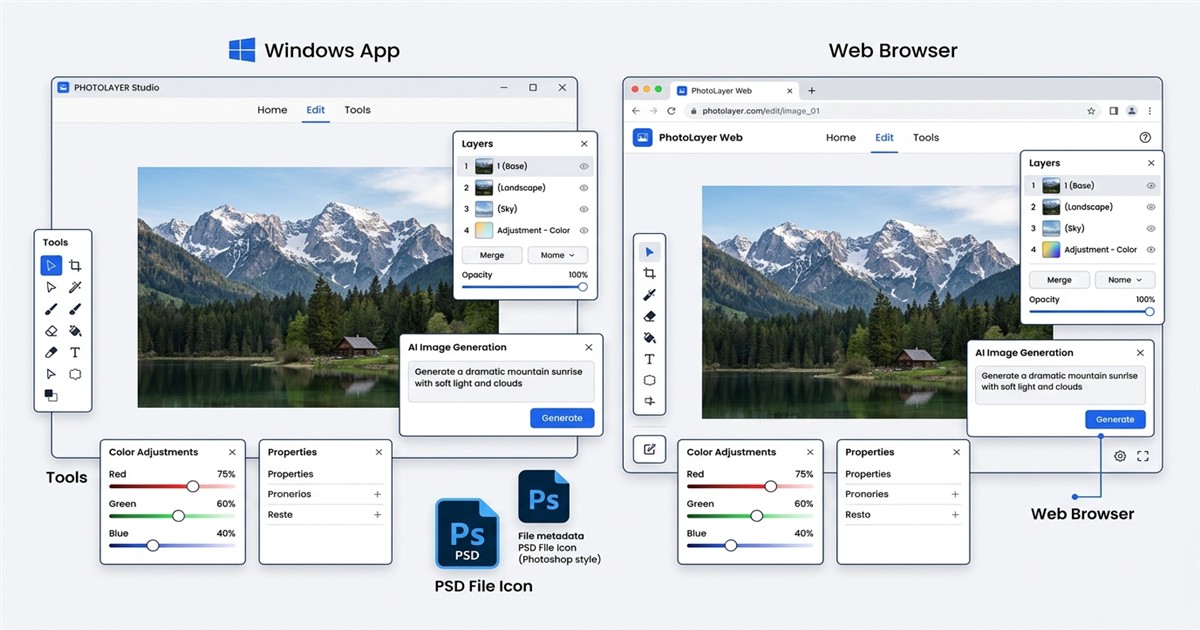Screen dimensions: 1200x630
Task: Switch to Tools tab in PHOTOLAYER Studio
Action: tap(358, 110)
